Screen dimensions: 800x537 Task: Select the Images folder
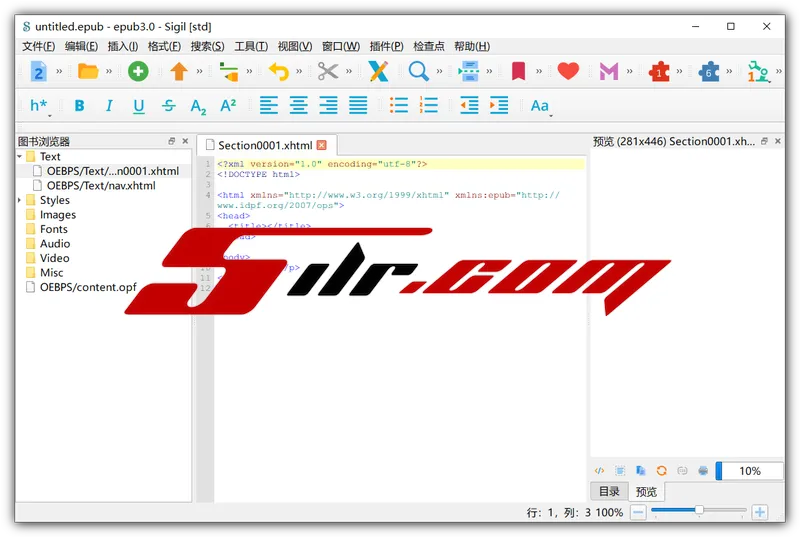58,215
